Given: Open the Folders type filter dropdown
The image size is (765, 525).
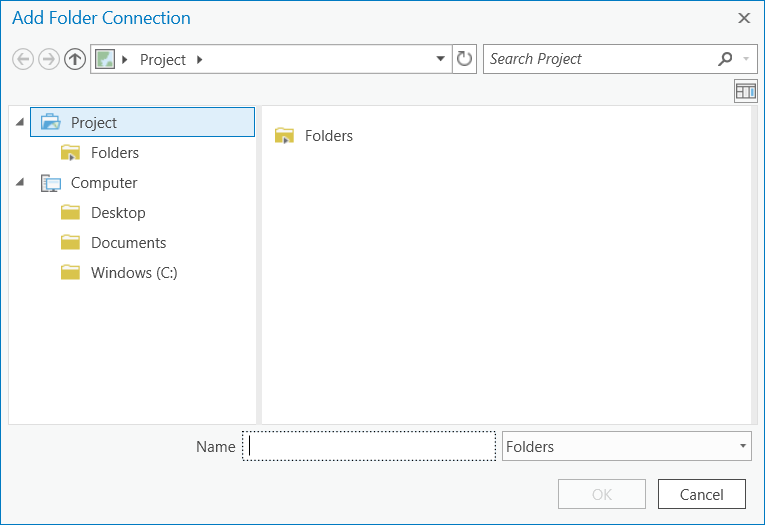Looking at the screenshot, I should click(x=742, y=446).
